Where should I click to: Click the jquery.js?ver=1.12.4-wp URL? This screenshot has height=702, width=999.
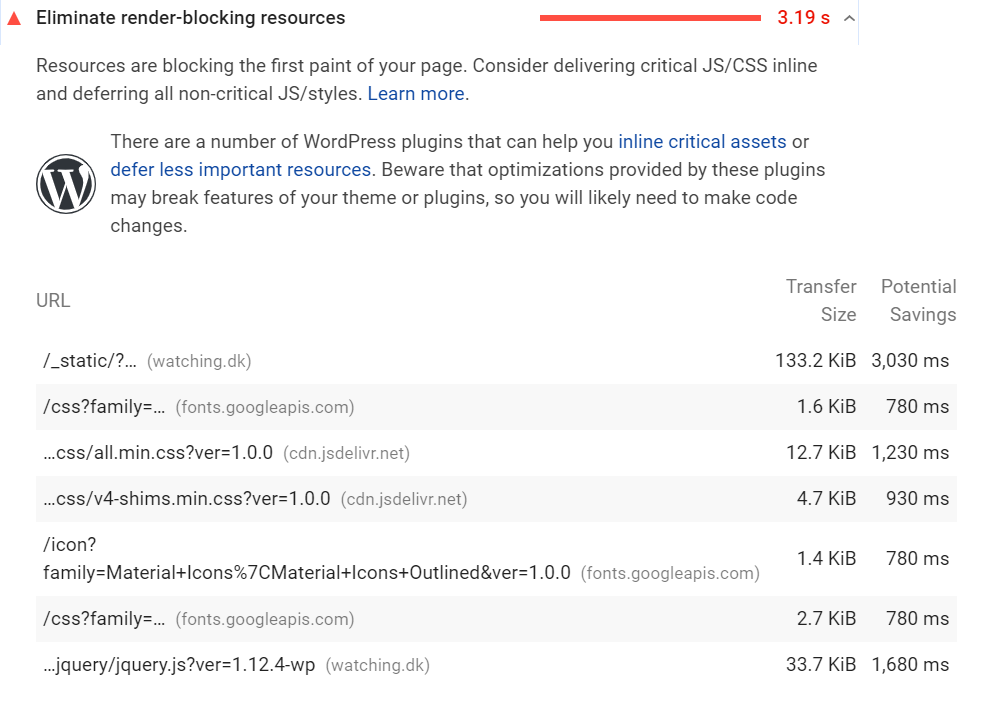[179, 665]
